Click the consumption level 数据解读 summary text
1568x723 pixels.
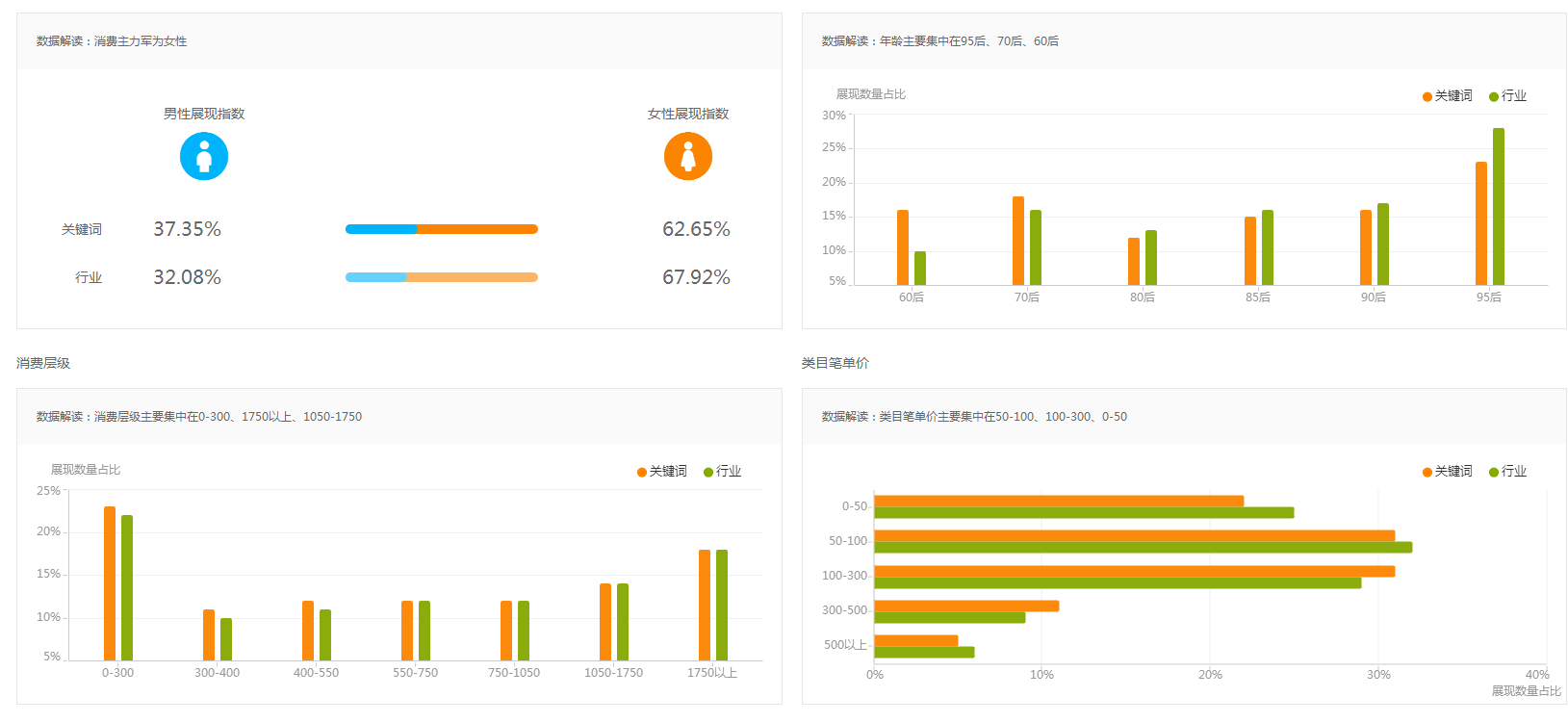199,417
